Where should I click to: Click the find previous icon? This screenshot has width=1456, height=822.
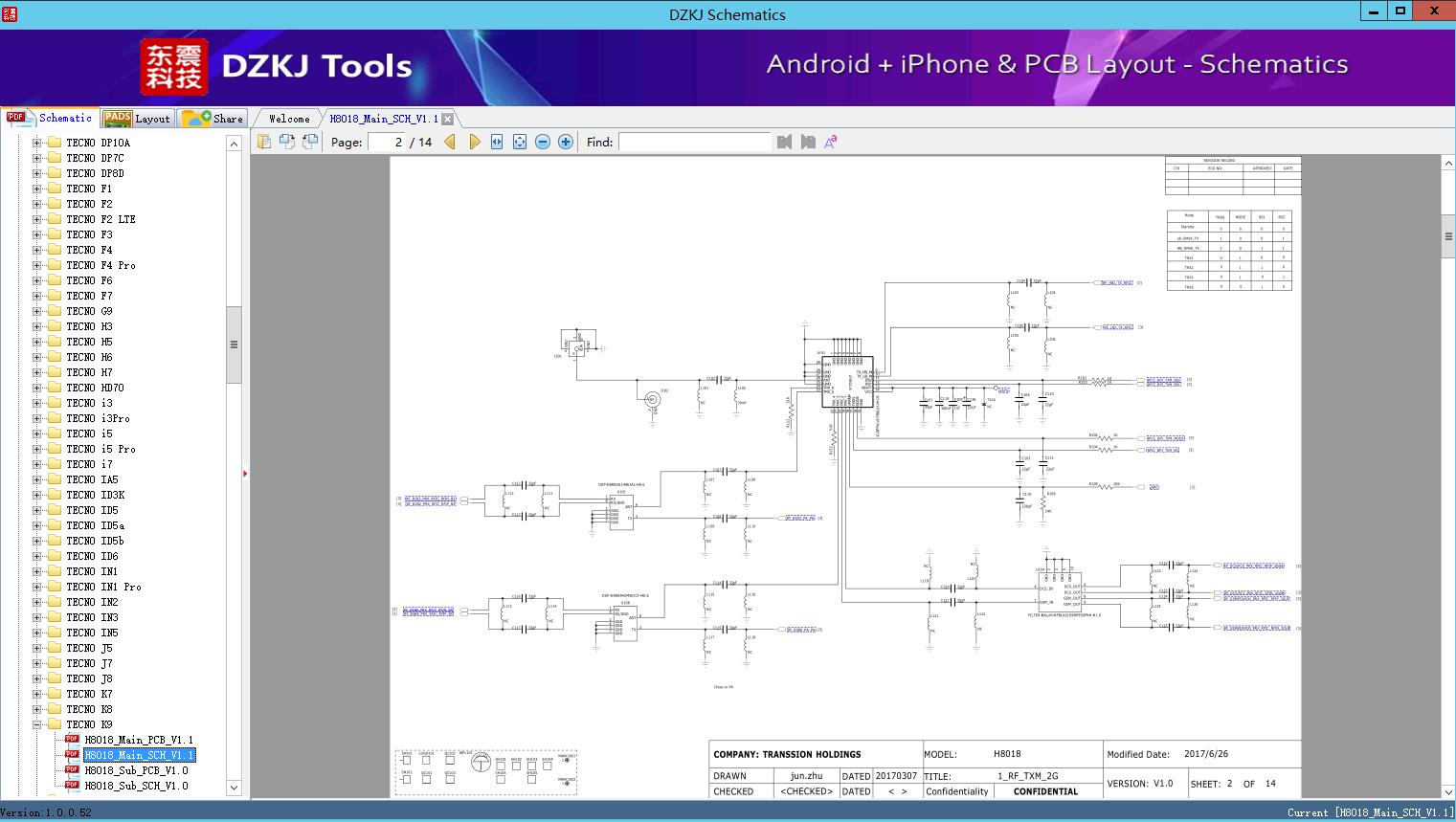click(785, 142)
